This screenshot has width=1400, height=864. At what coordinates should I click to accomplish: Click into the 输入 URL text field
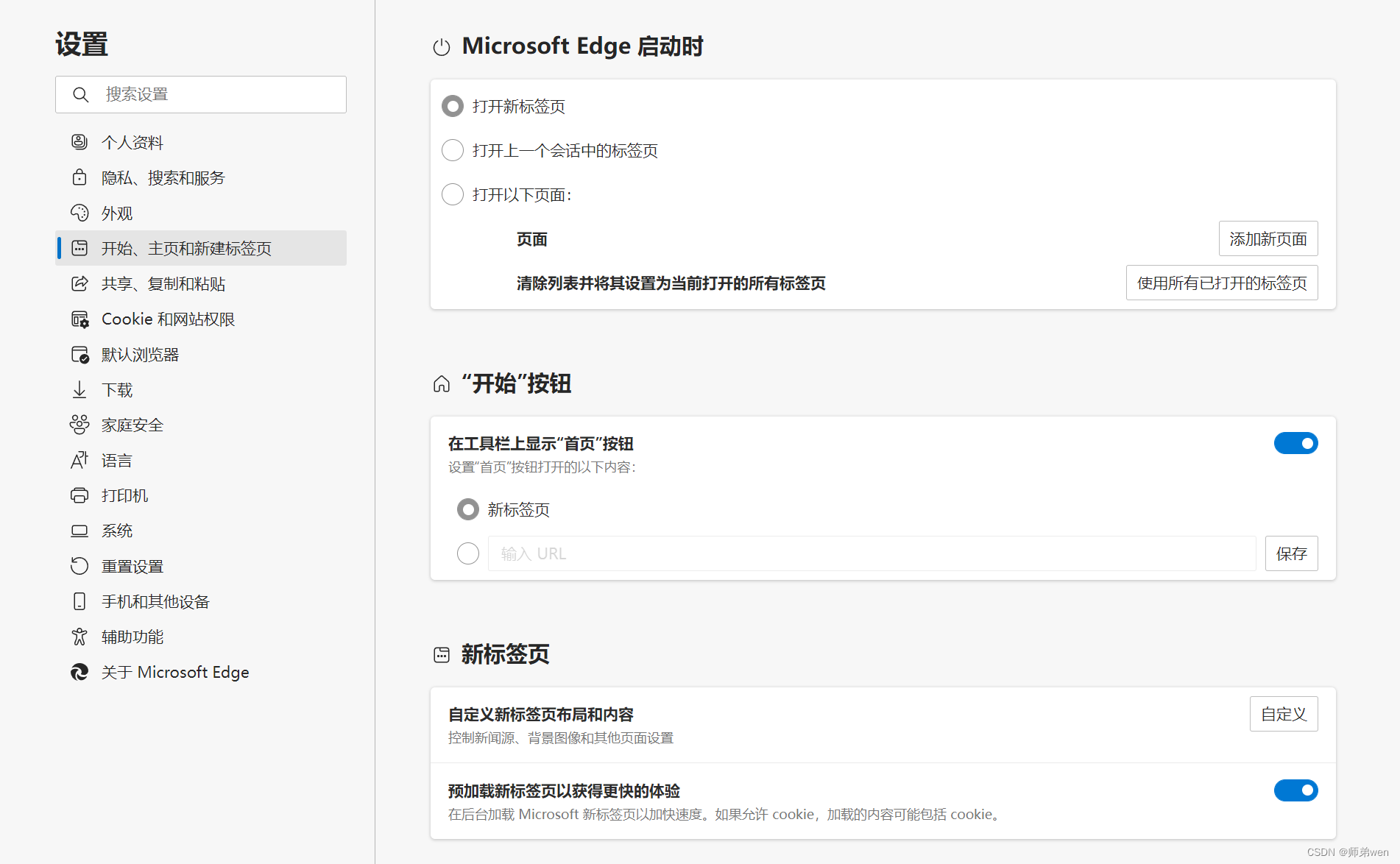click(872, 553)
